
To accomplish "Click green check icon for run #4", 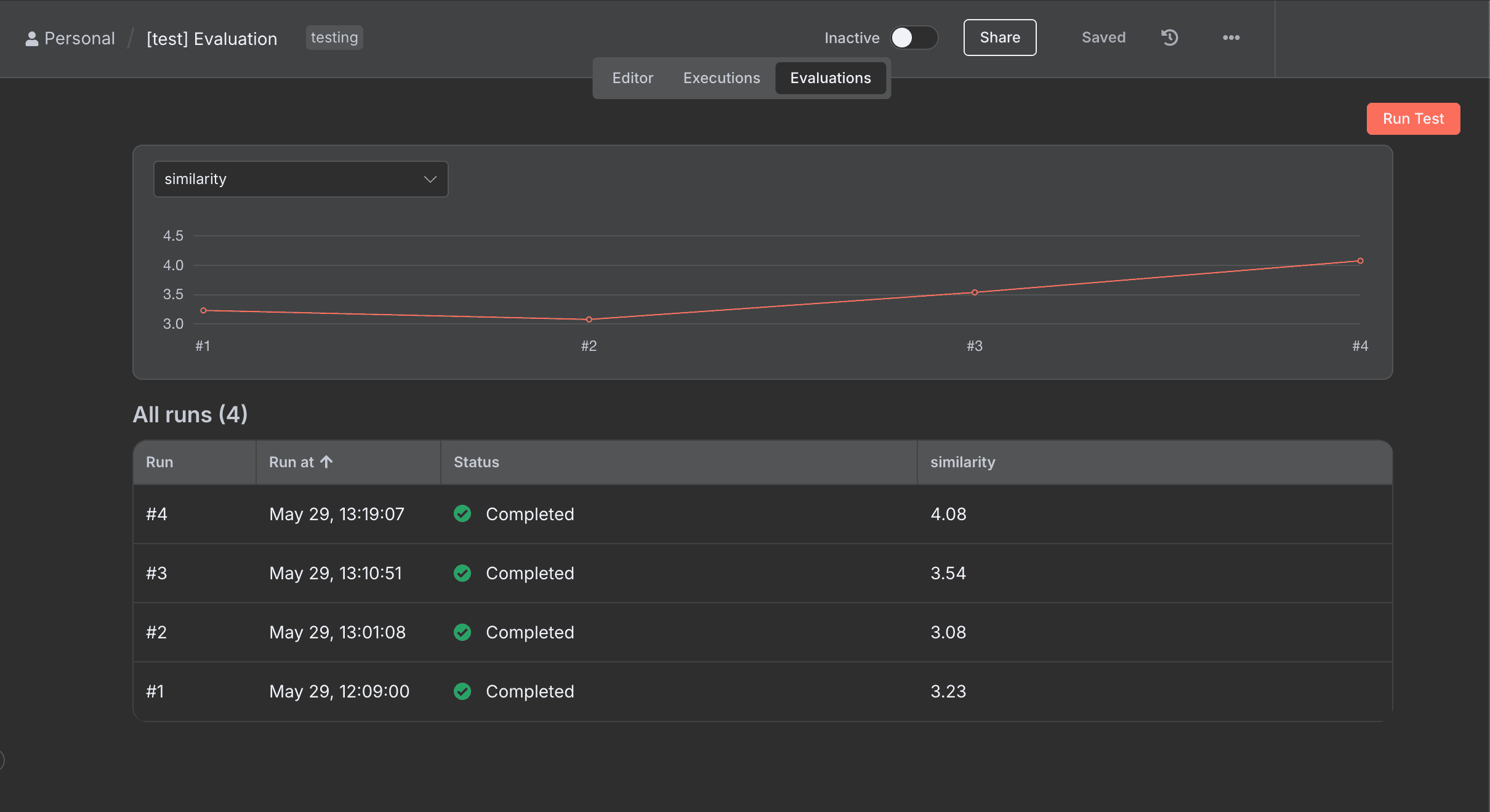I will [462, 513].
